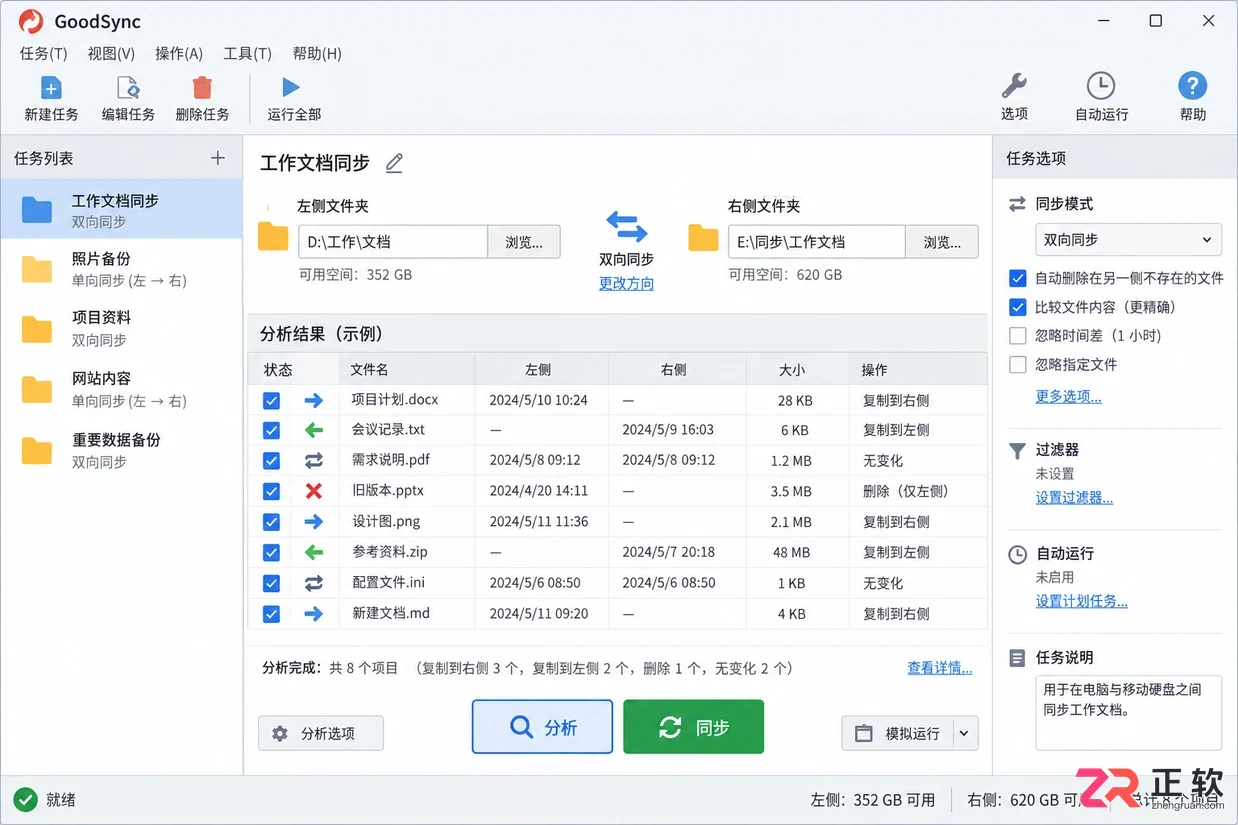Open the 更多选项... link
1238x825 pixels.
click(1068, 396)
